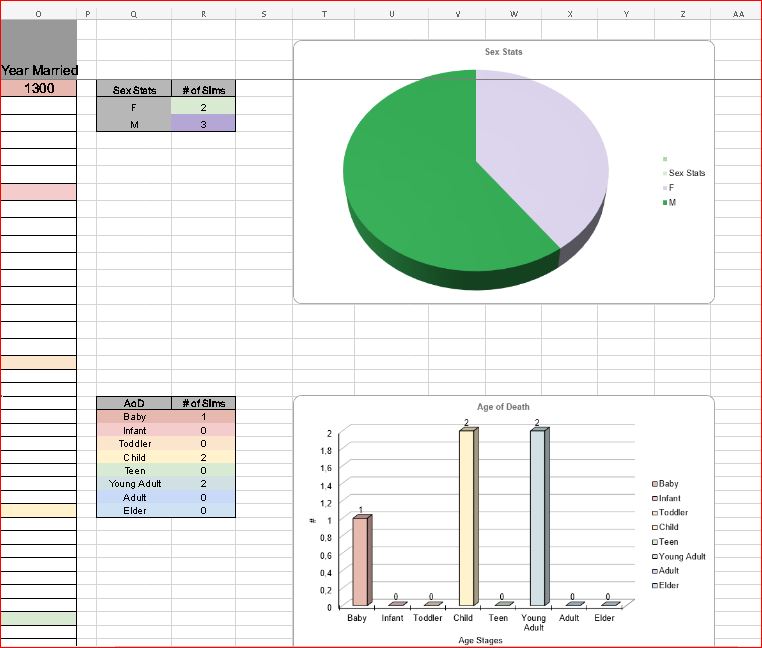Click the F legend entry in Sex Stats chart
The height and width of the screenshot is (648, 762).
(671, 188)
